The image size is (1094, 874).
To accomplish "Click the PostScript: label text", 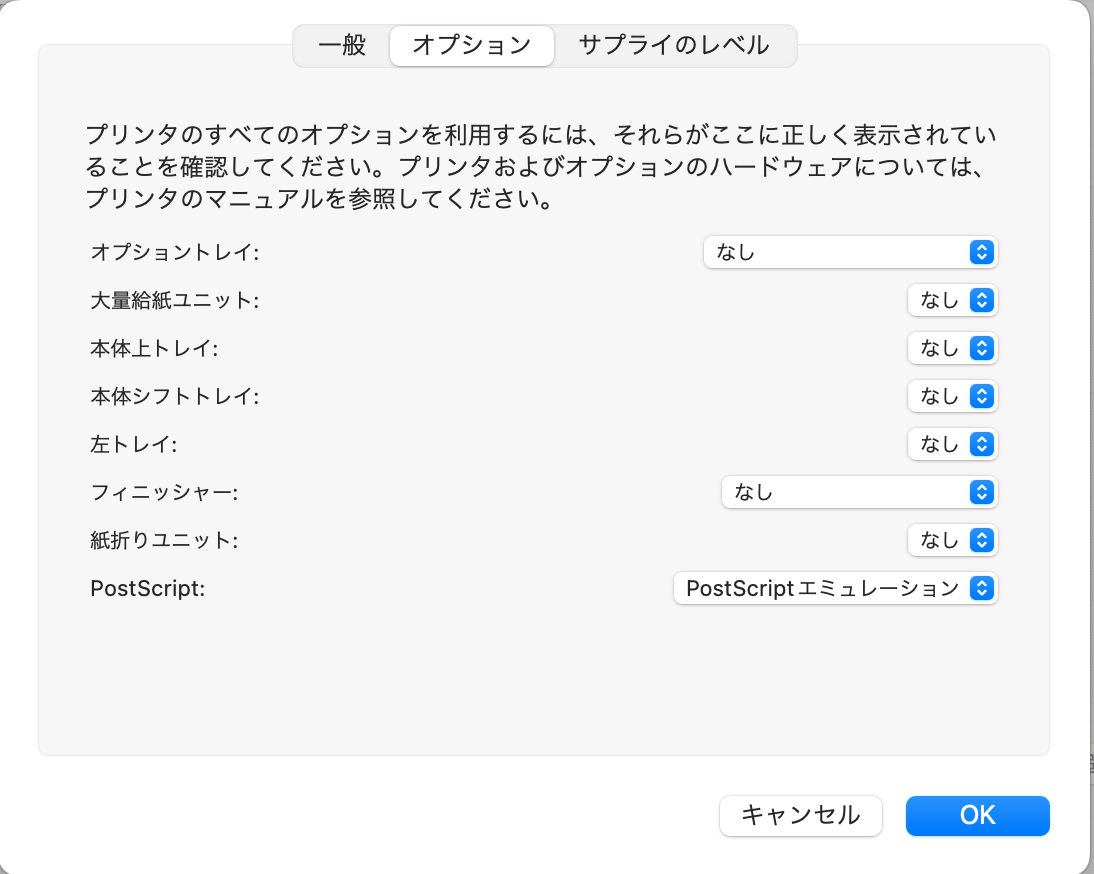I will point(147,589).
